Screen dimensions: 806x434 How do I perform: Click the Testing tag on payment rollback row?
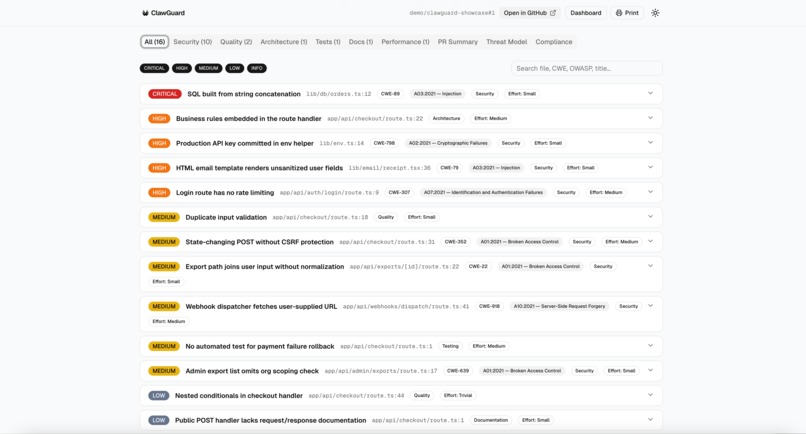tap(450, 346)
